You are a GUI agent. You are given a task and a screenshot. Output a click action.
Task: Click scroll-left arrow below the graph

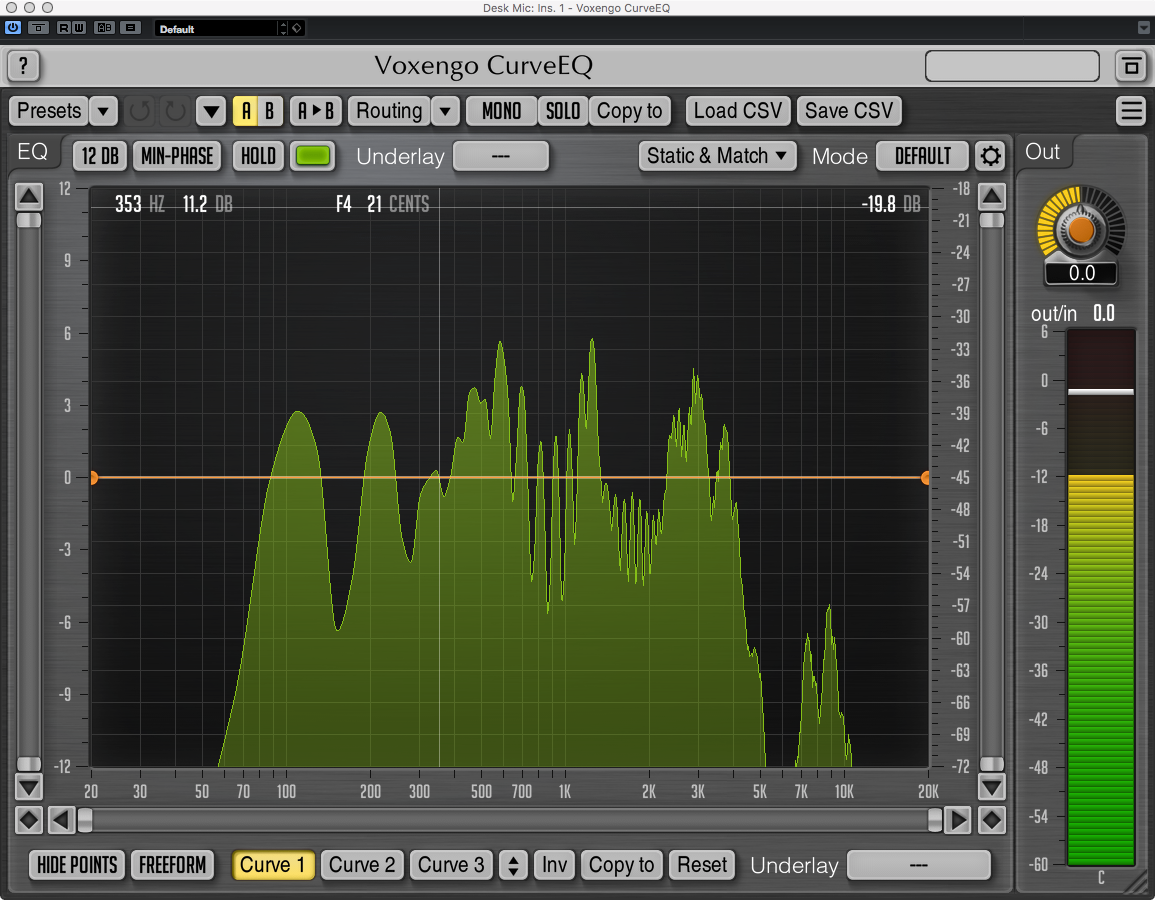point(61,821)
